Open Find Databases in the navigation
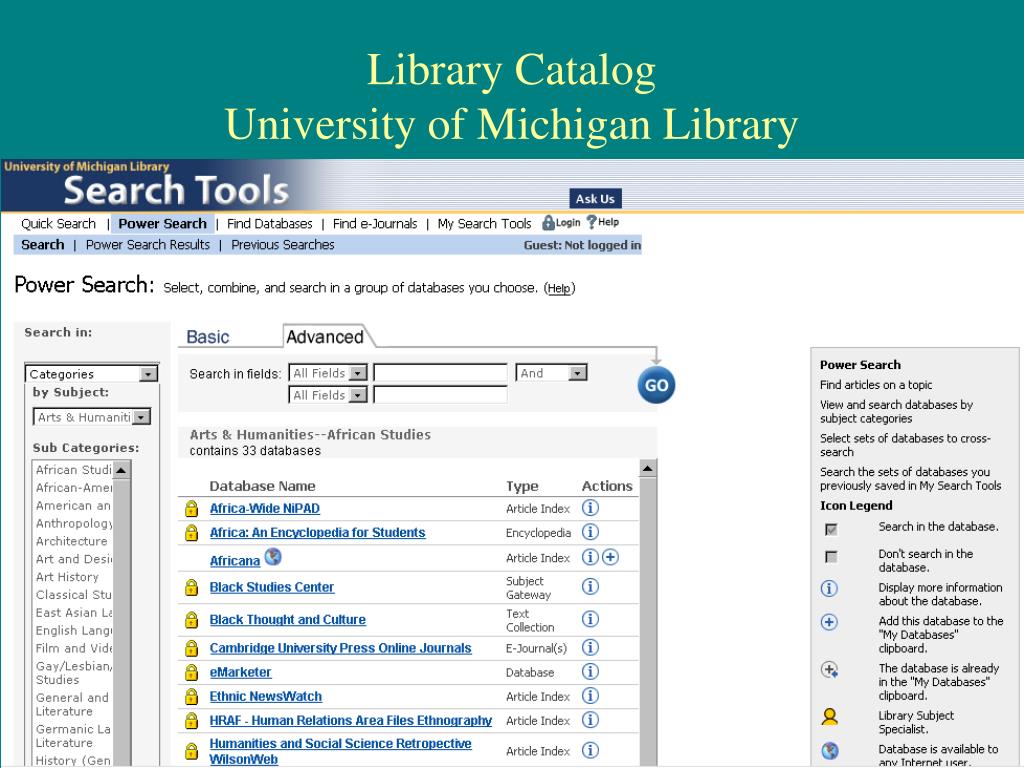 click(270, 223)
